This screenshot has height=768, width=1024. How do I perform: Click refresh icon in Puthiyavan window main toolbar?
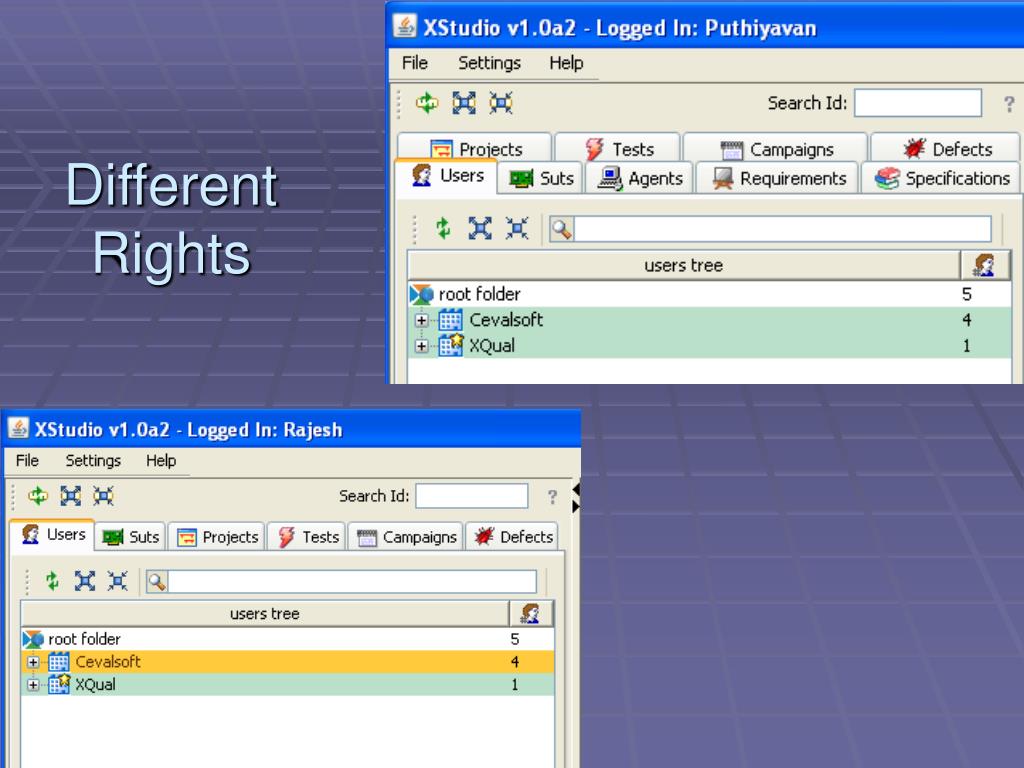427,103
